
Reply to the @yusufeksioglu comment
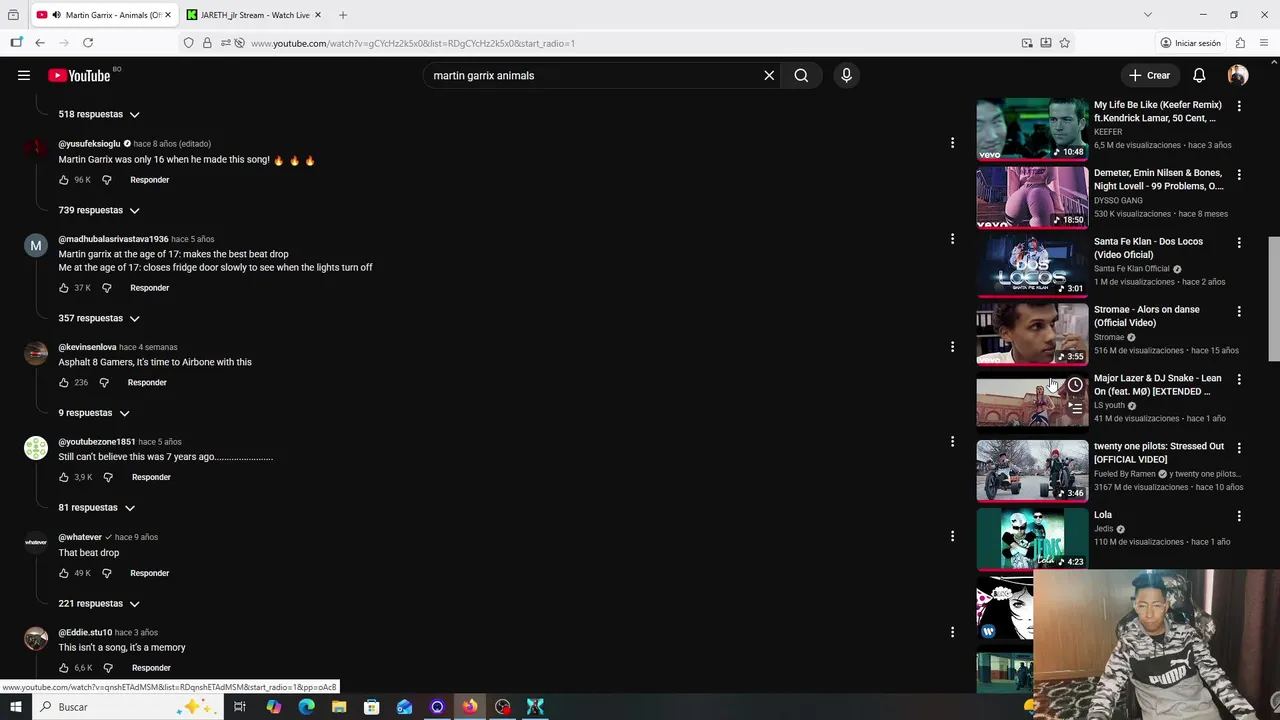(x=149, y=180)
